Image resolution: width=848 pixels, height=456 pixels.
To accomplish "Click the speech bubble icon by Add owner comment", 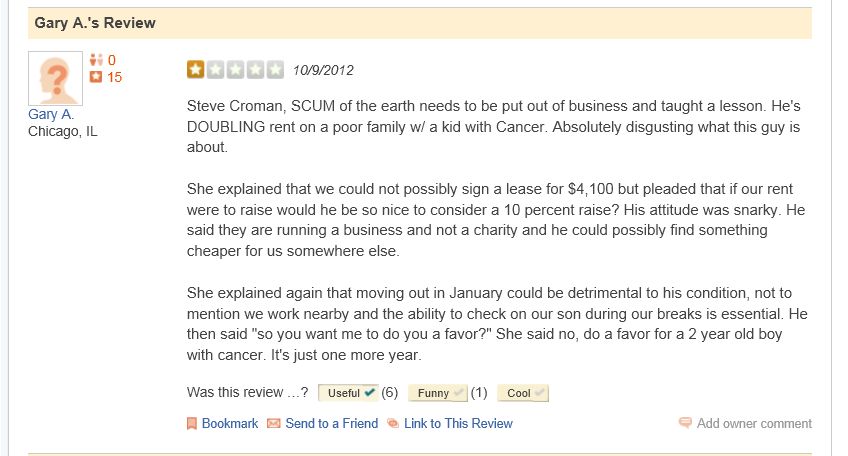I will tap(685, 423).
